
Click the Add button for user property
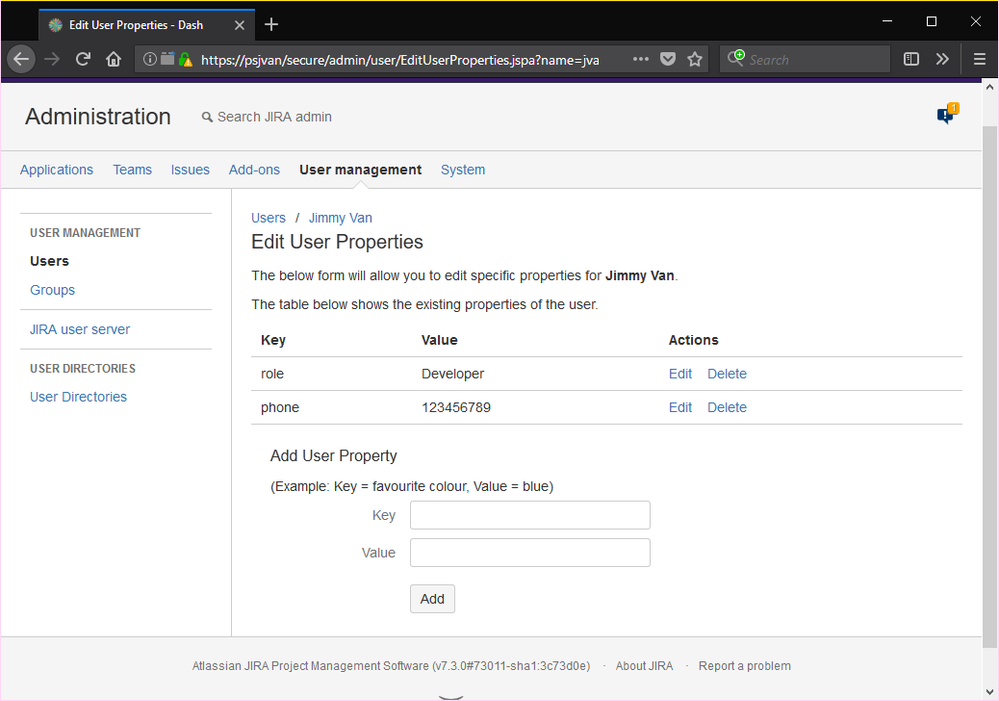(x=432, y=599)
